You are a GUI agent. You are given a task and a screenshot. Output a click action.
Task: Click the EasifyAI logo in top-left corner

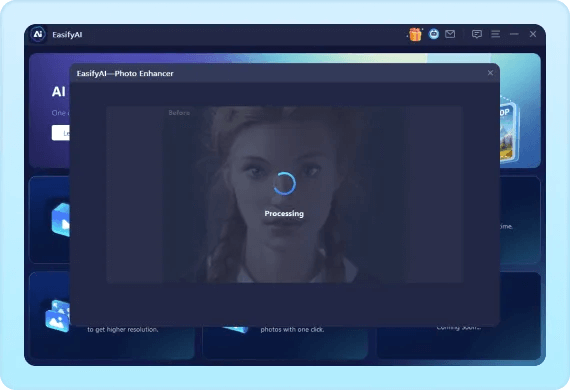click(38, 34)
